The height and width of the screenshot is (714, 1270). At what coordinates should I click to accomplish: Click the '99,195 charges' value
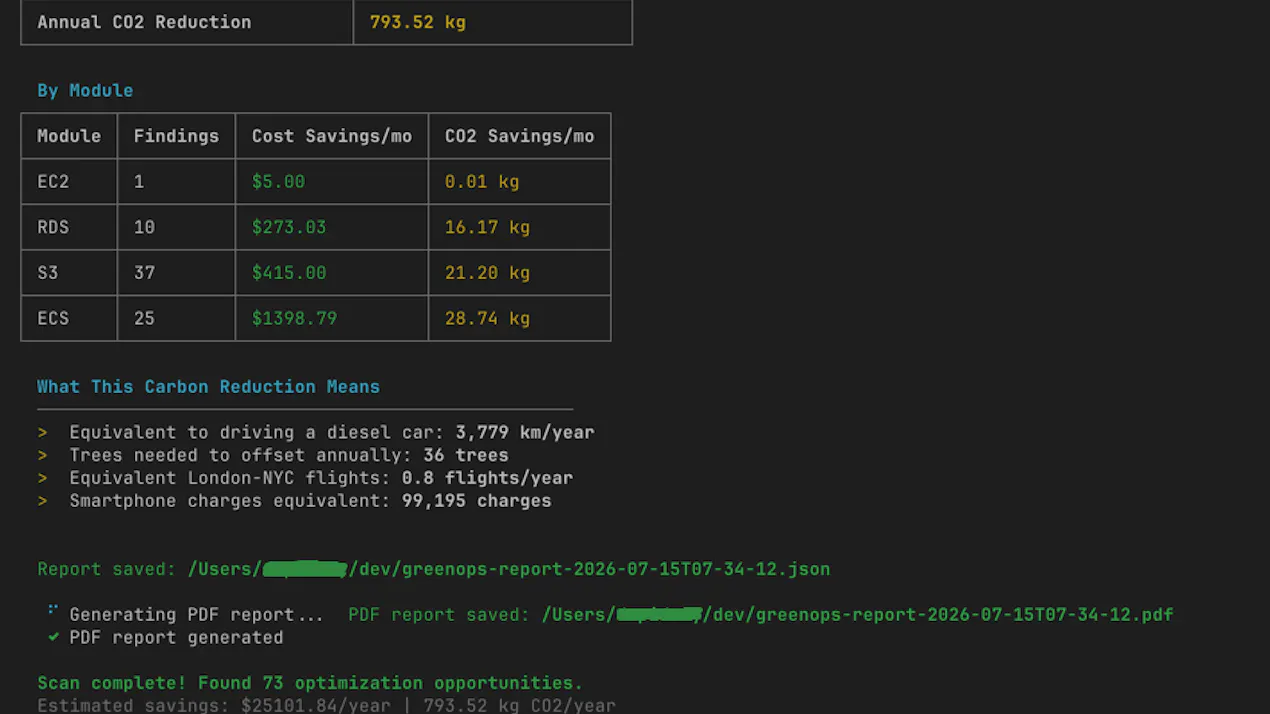click(476, 501)
